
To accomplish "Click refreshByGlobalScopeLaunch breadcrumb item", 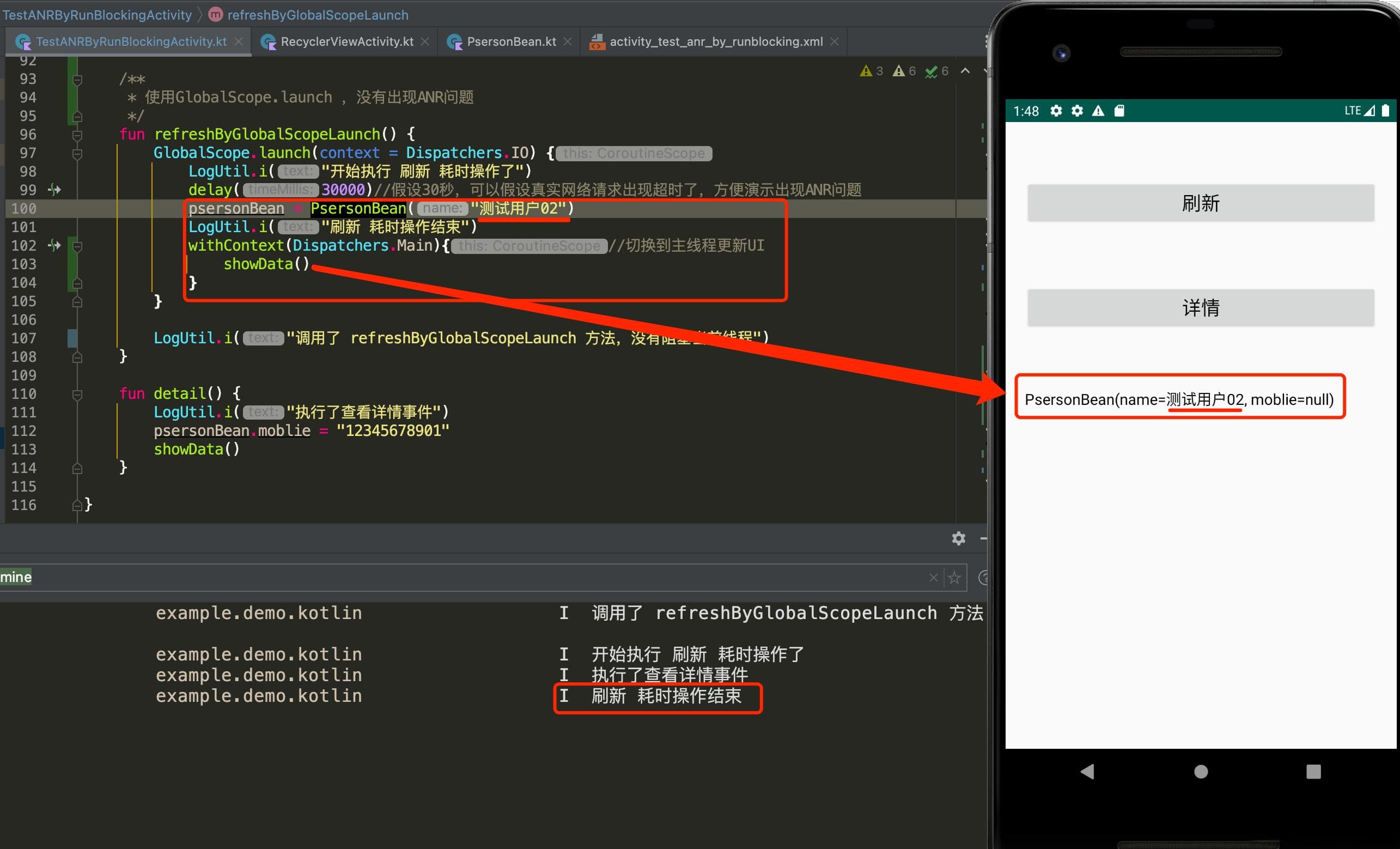I will coord(318,15).
